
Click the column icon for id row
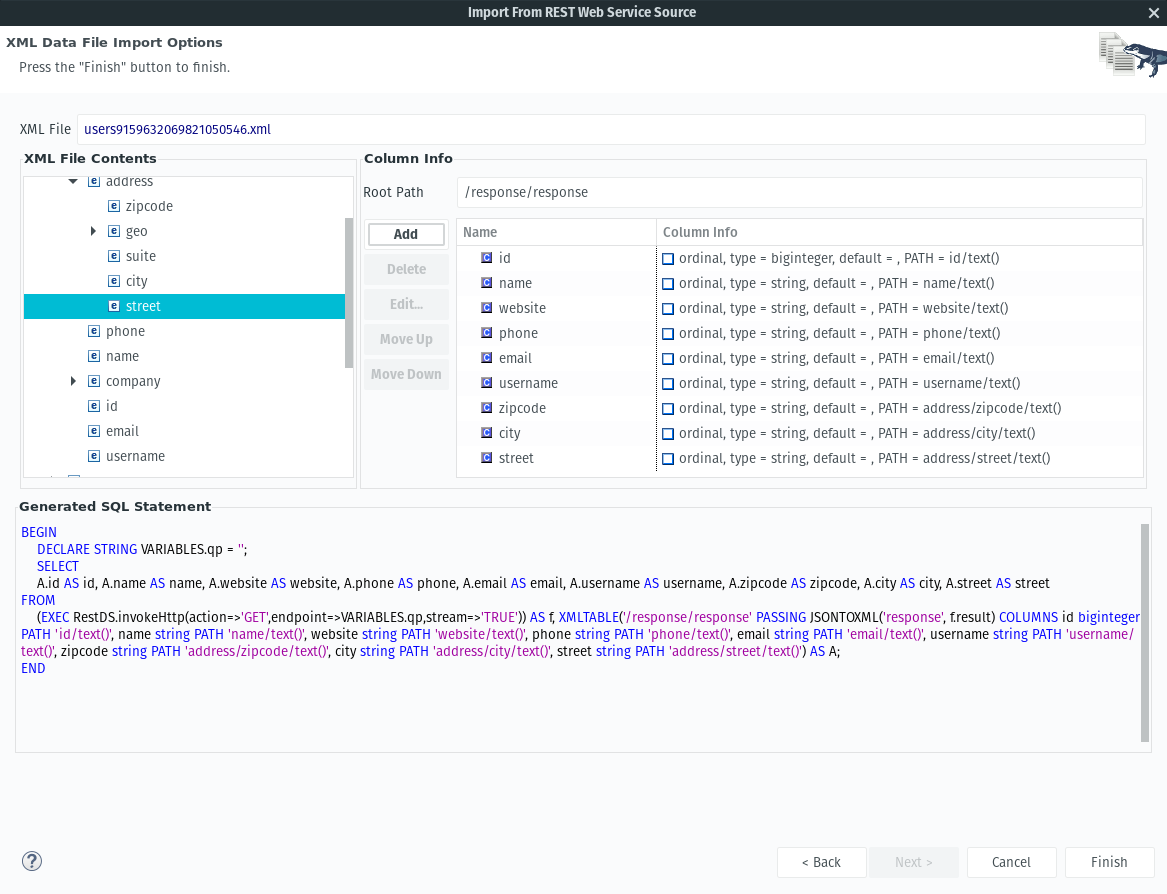[x=487, y=258]
